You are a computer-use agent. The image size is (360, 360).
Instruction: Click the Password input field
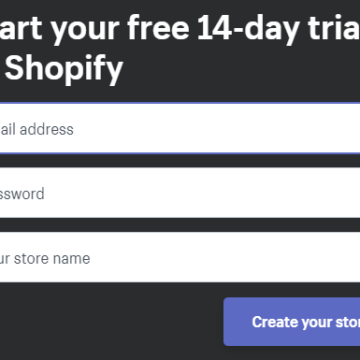180,193
